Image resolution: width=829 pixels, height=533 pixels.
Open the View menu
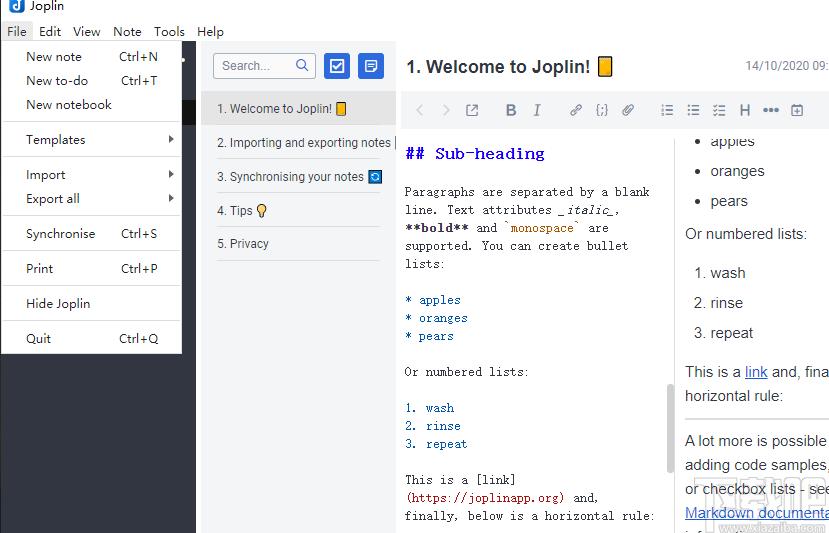pyautogui.click(x=87, y=32)
